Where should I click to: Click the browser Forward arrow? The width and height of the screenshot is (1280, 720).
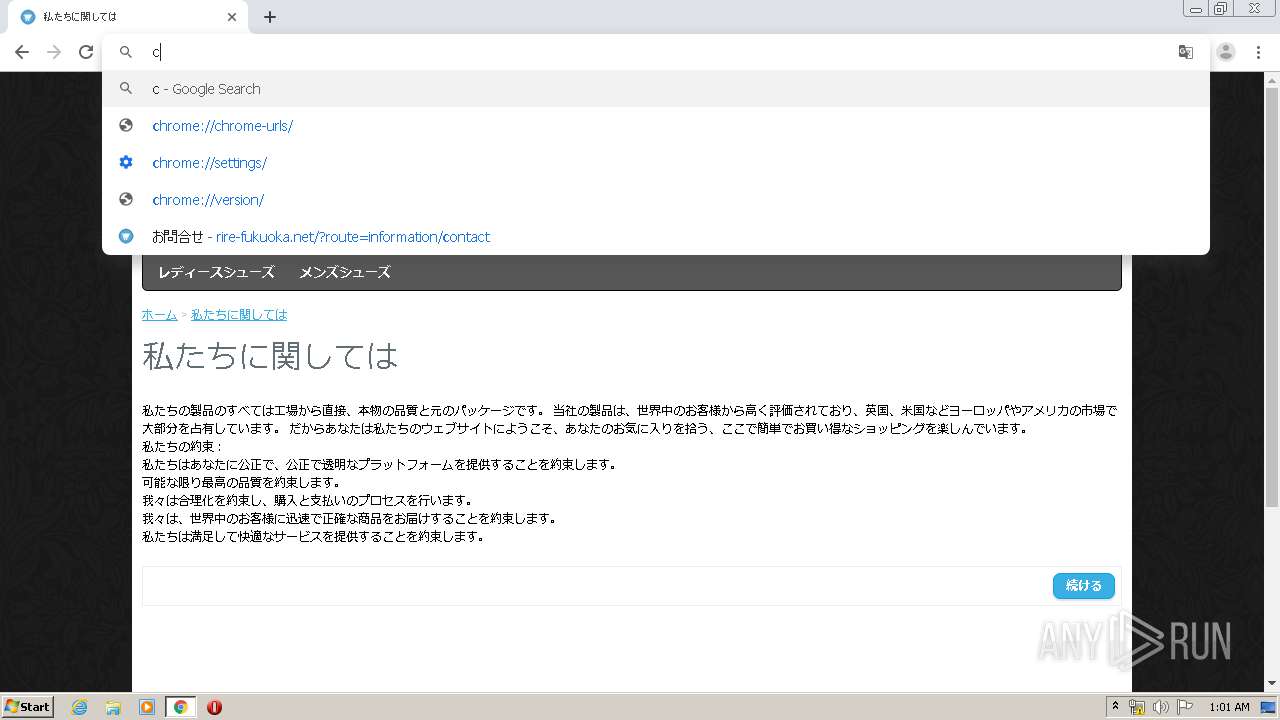tap(54, 52)
